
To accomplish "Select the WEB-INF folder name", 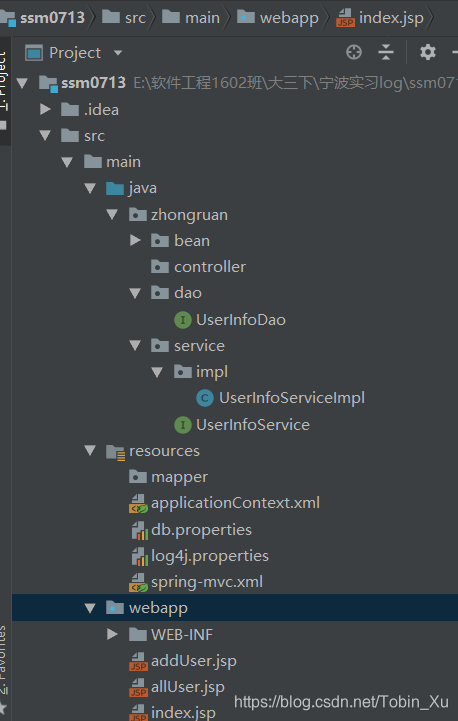I will pyautogui.click(x=182, y=635).
